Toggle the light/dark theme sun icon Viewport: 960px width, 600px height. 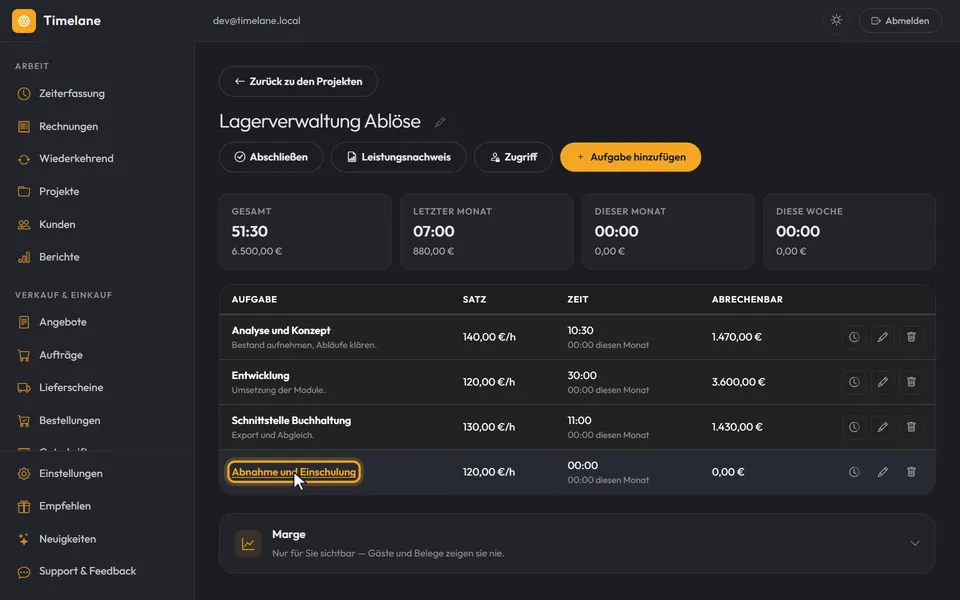[x=836, y=20]
